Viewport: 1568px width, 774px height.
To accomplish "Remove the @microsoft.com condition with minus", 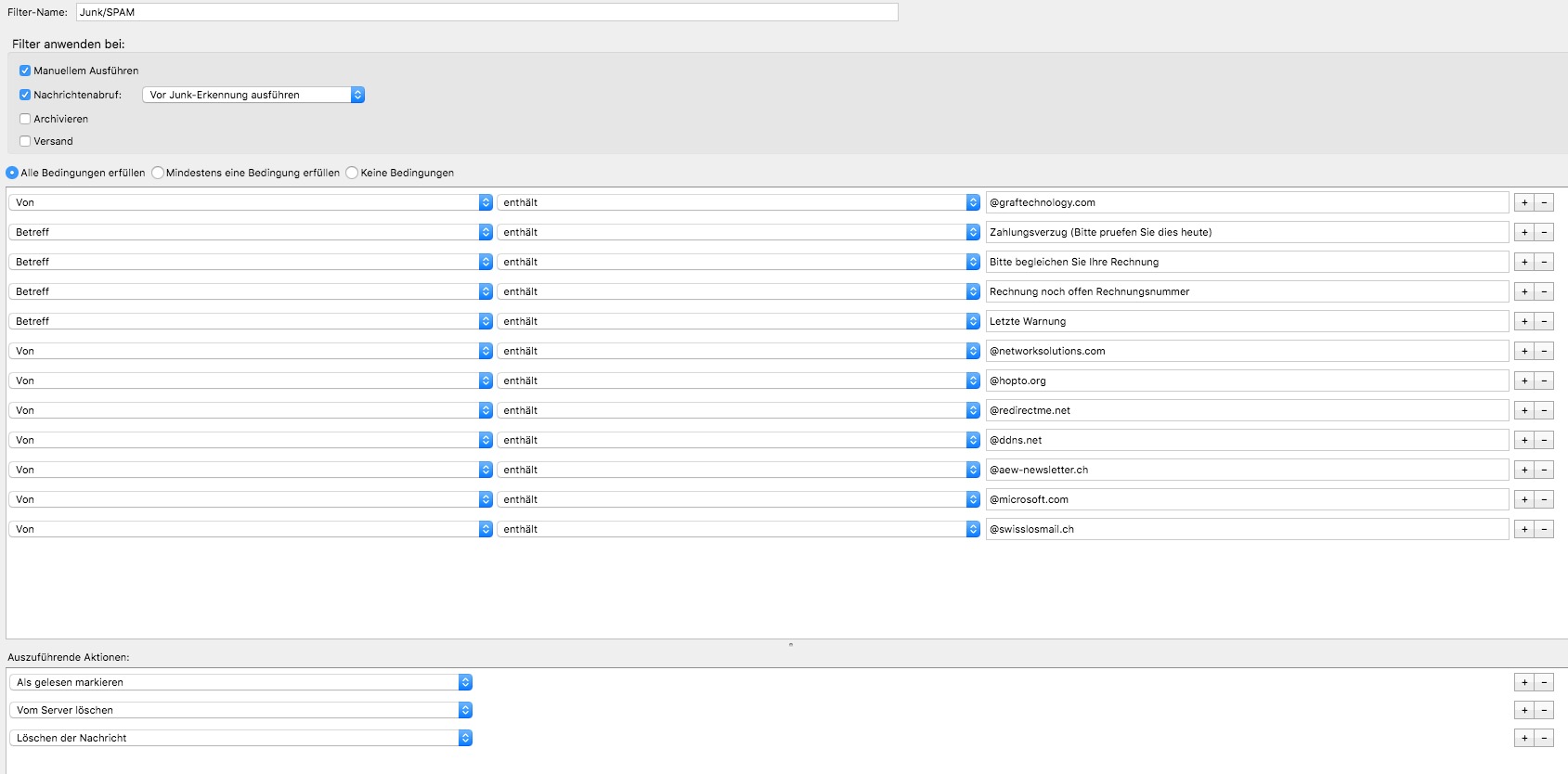I will click(1544, 499).
